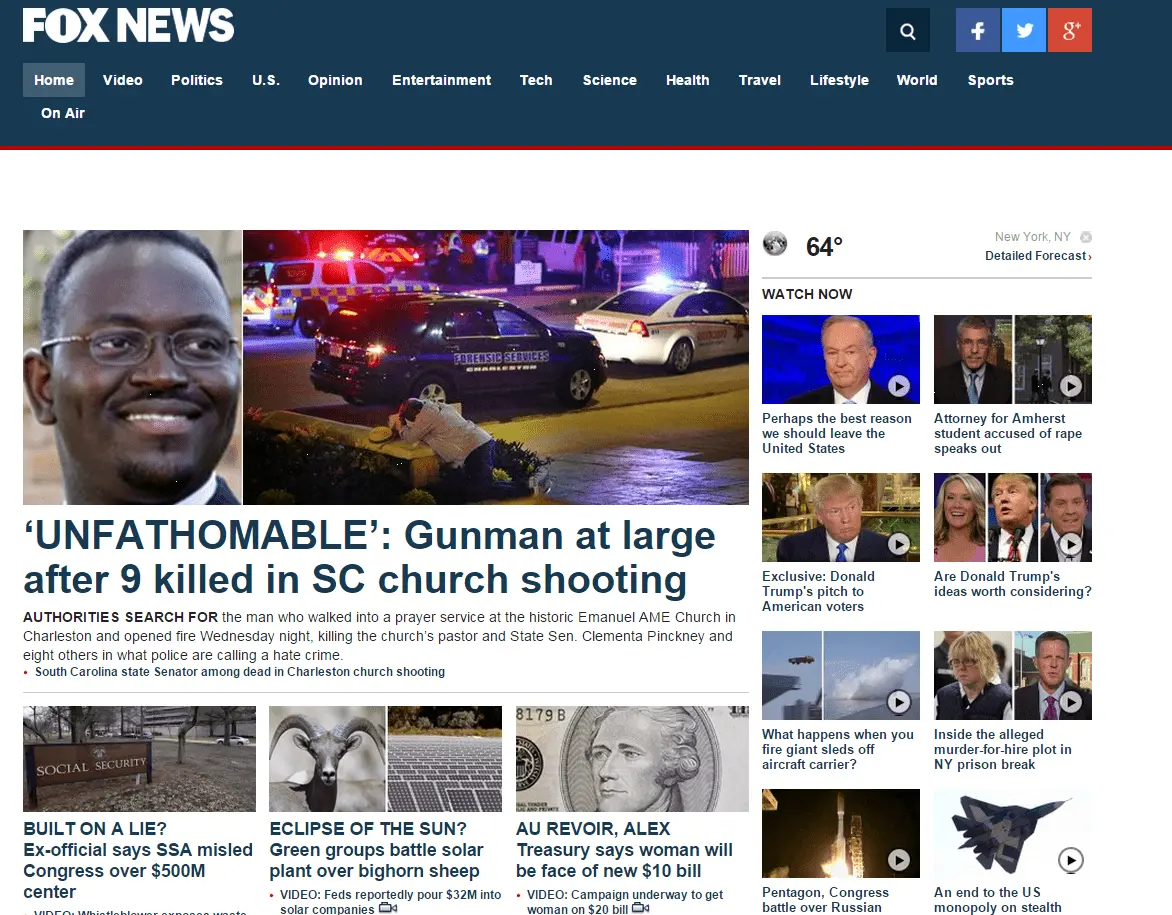This screenshot has width=1172, height=915.
Task: Click the police cars crime scene photo
Action: click(x=496, y=367)
